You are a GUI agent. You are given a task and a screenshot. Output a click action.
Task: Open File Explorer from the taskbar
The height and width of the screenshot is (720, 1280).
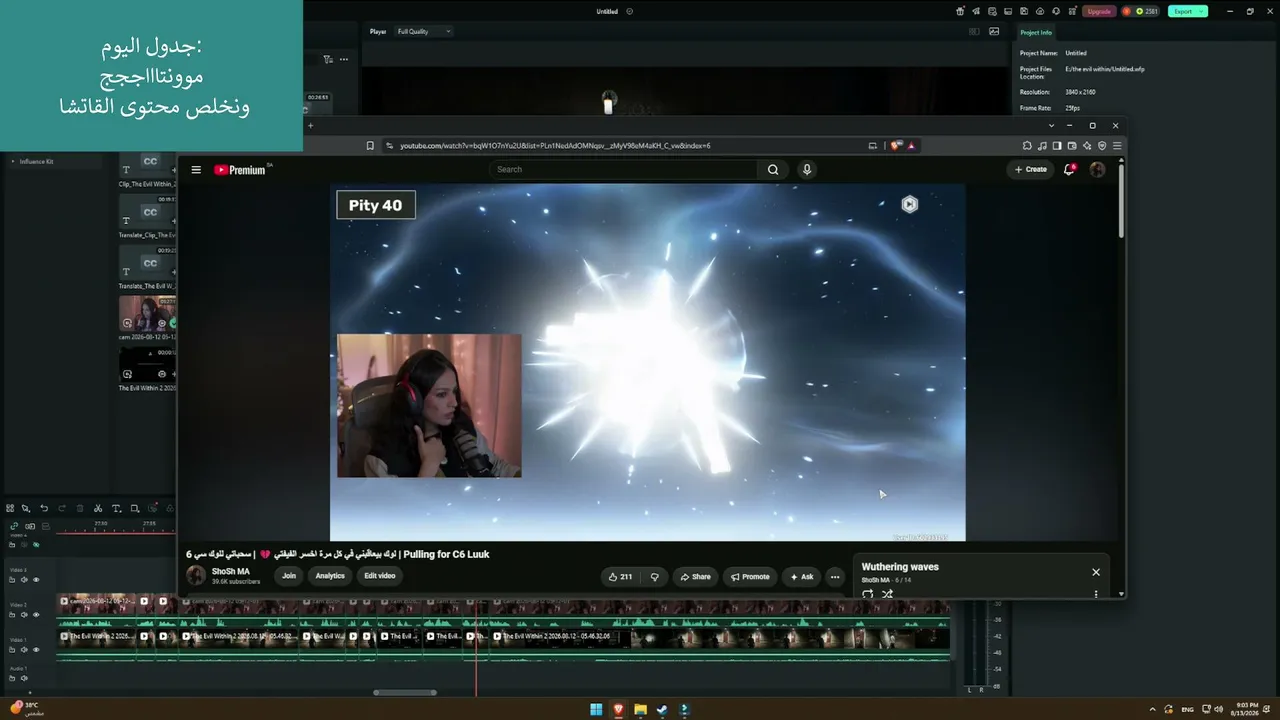pyautogui.click(x=640, y=710)
